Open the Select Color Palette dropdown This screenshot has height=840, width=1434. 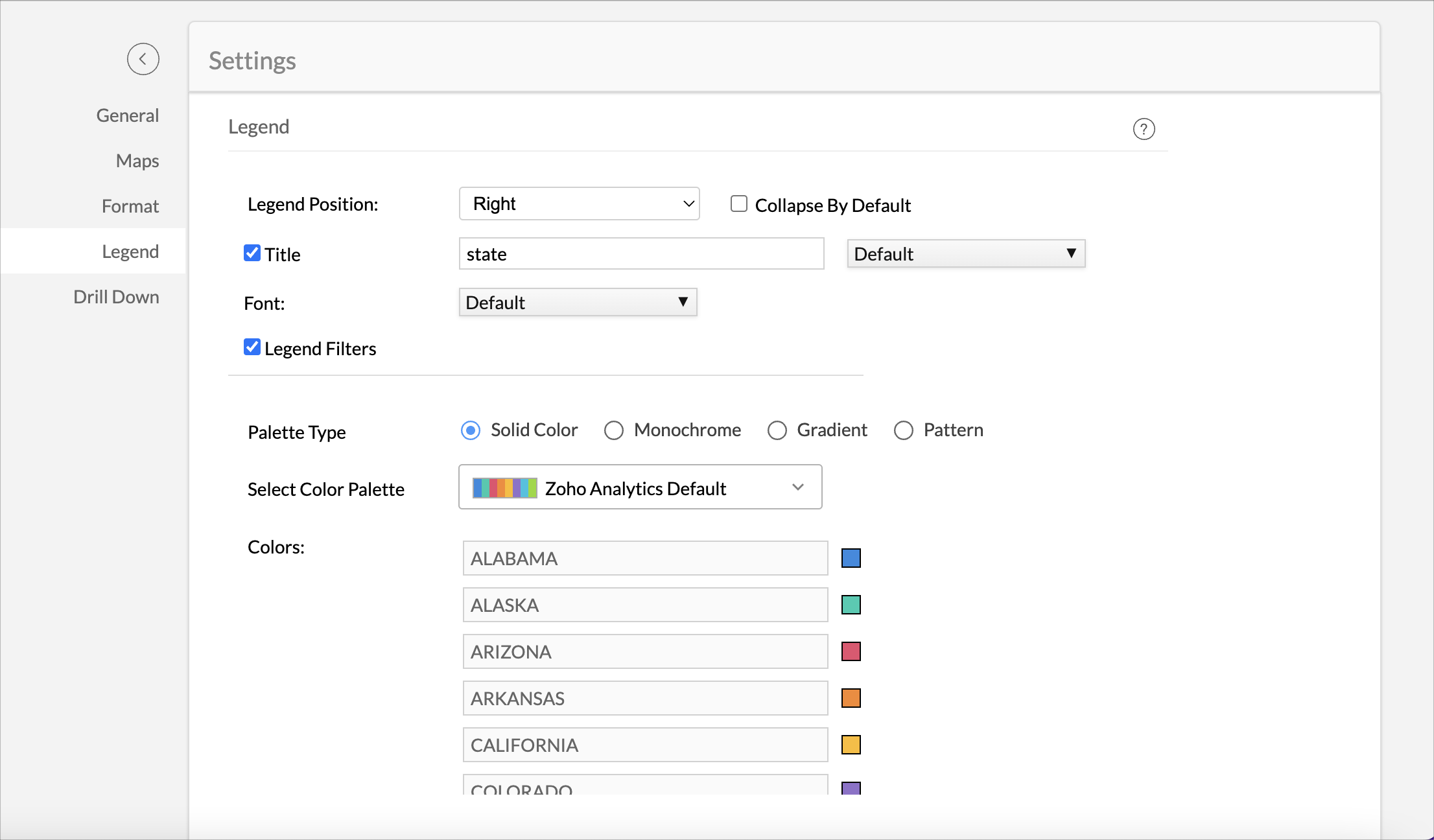(x=640, y=487)
